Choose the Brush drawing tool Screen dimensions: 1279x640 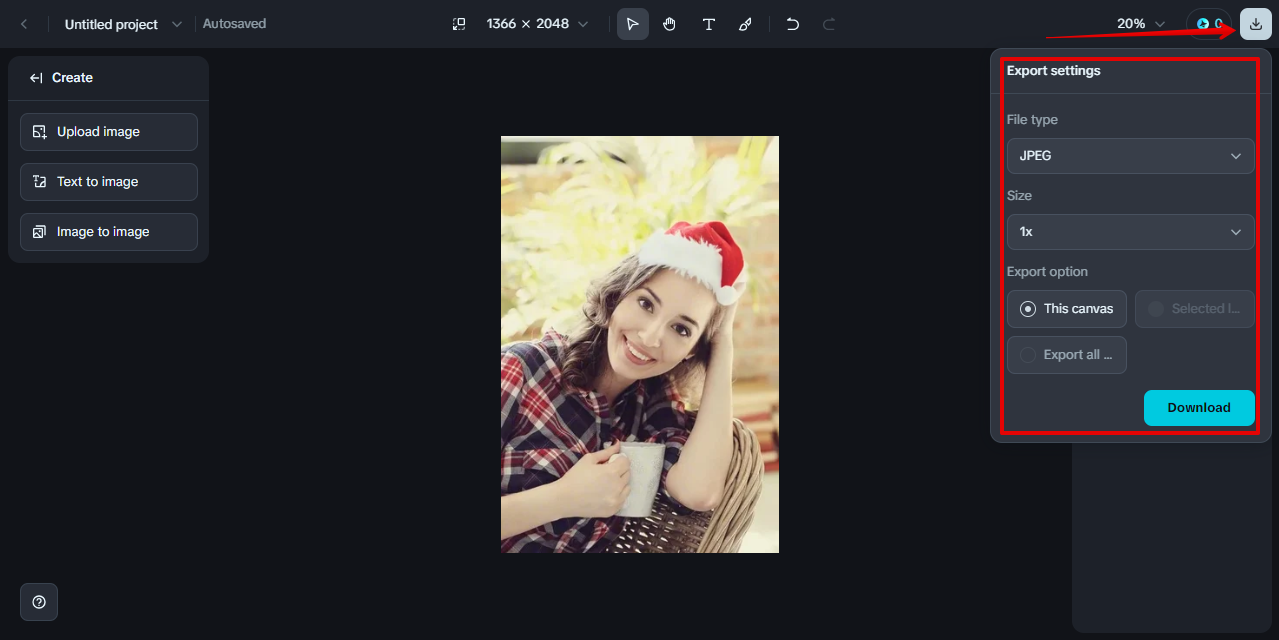point(745,24)
